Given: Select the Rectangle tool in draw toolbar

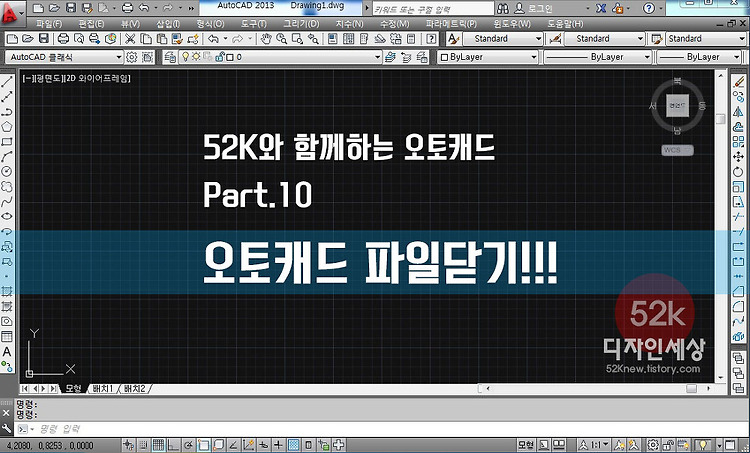Looking at the screenshot, I should pyautogui.click(x=7, y=142).
